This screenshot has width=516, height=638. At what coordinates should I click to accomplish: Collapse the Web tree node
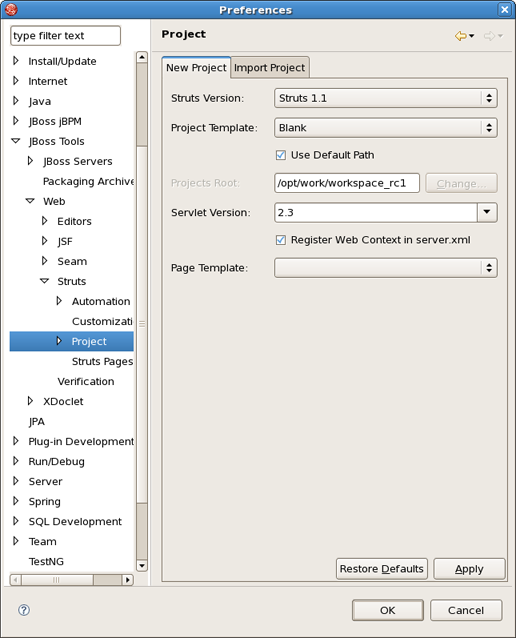pos(30,201)
